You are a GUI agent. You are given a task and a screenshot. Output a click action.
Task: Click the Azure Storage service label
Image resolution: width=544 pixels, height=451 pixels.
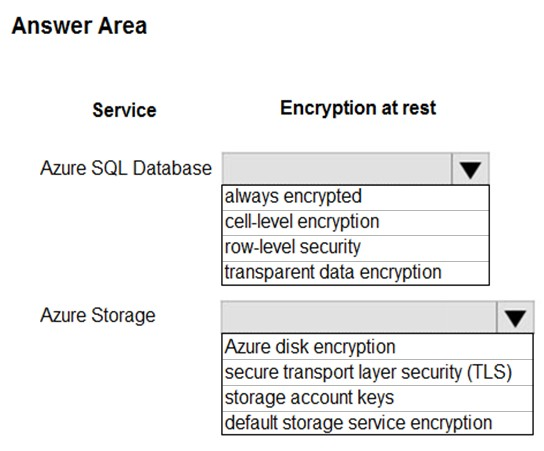click(98, 316)
